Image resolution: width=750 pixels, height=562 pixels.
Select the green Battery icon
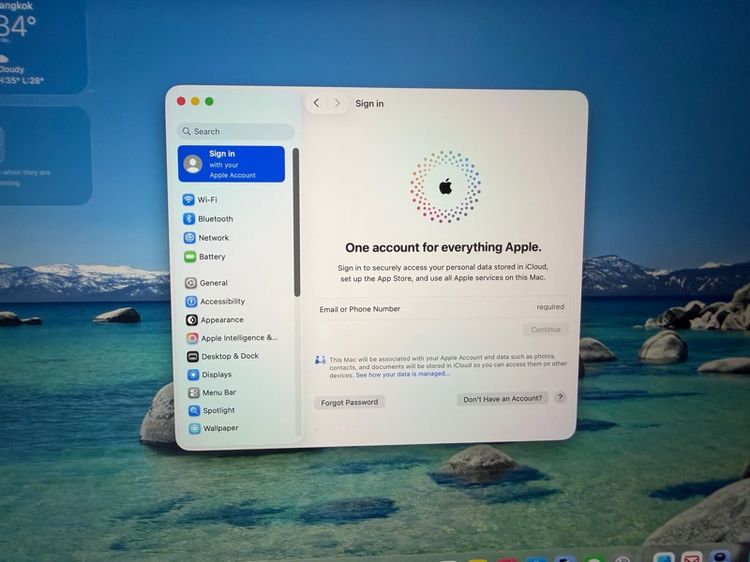190,257
